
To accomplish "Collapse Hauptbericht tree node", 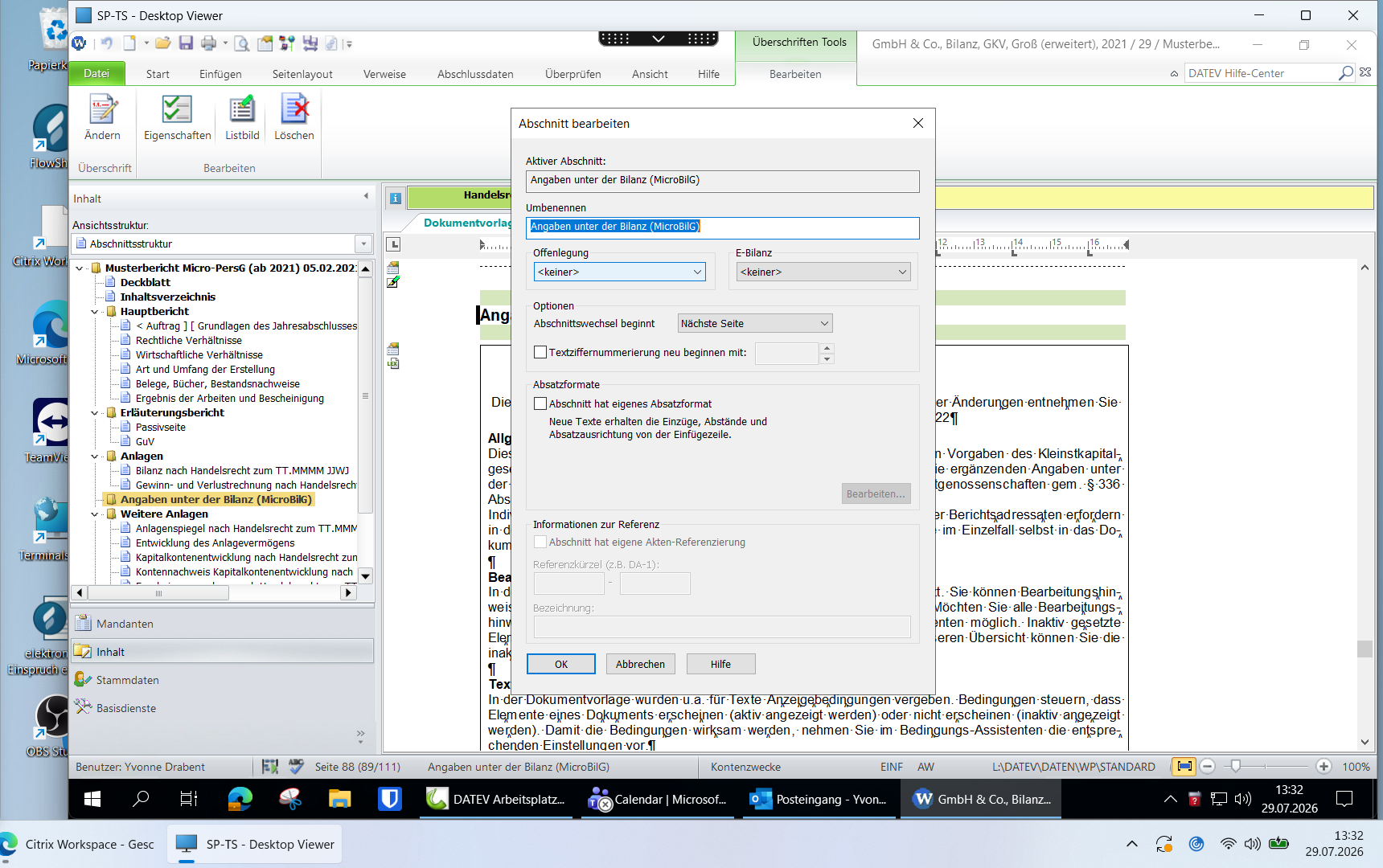I will click(x=95, y=312).
